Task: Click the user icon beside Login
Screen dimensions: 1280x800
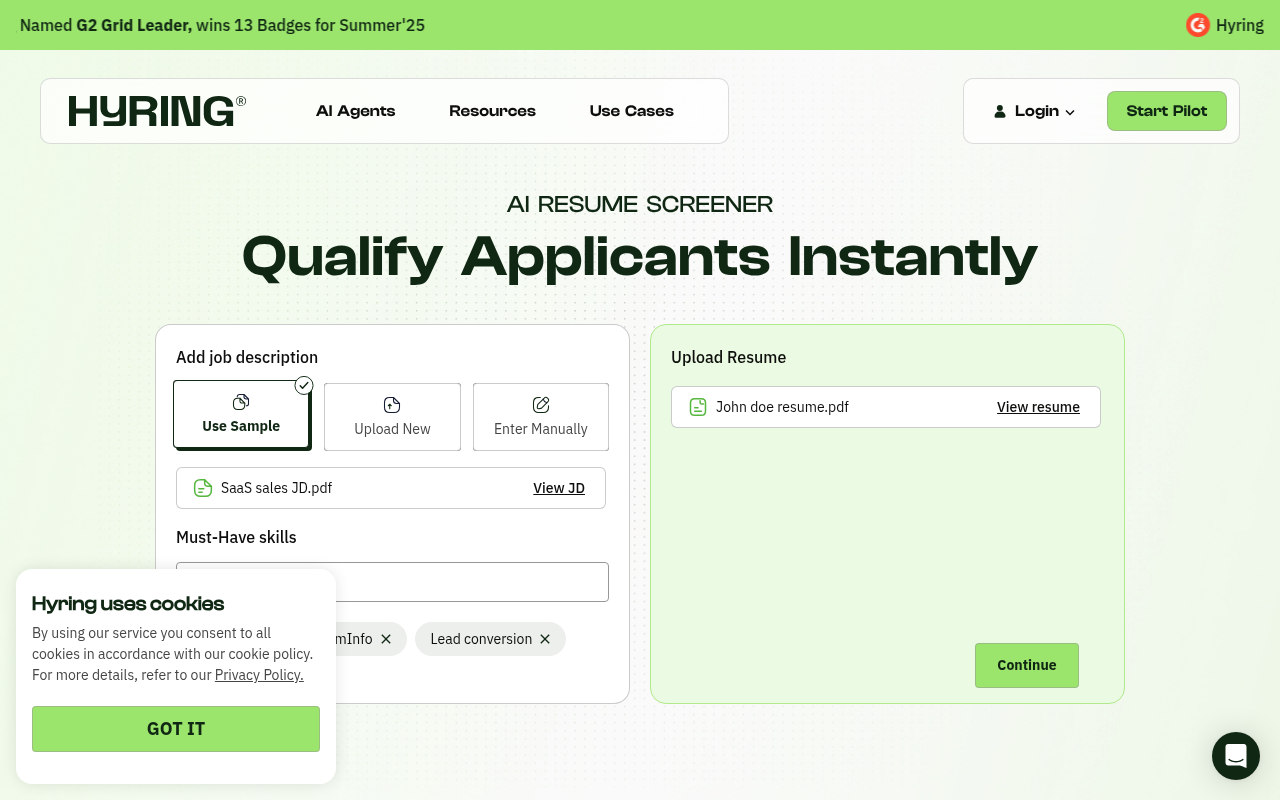Action: [x=999, y=111]
